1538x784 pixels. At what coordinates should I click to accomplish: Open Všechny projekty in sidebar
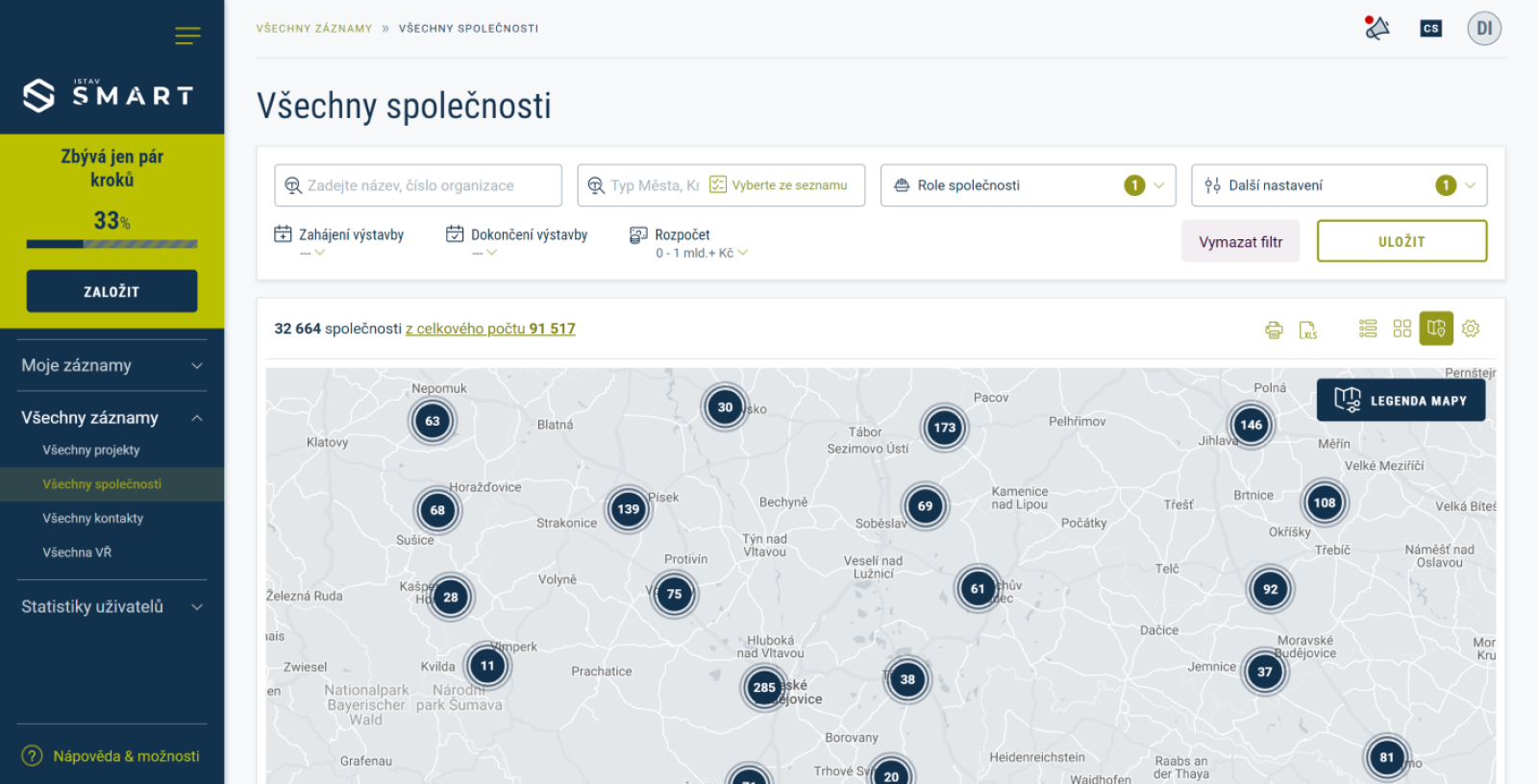pyautogui.click(x=91, y=450)
